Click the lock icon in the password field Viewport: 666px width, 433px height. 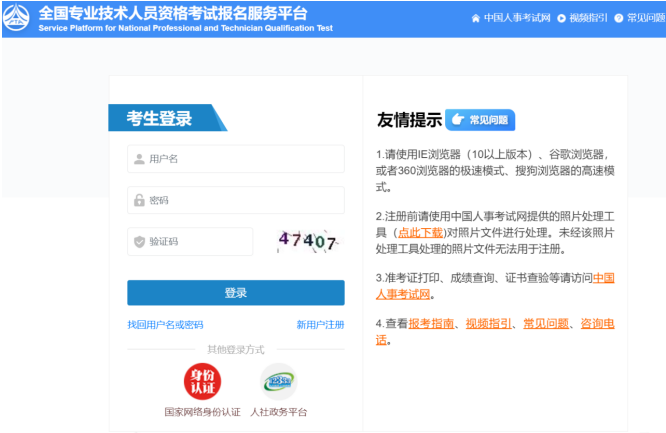[139, 200]
